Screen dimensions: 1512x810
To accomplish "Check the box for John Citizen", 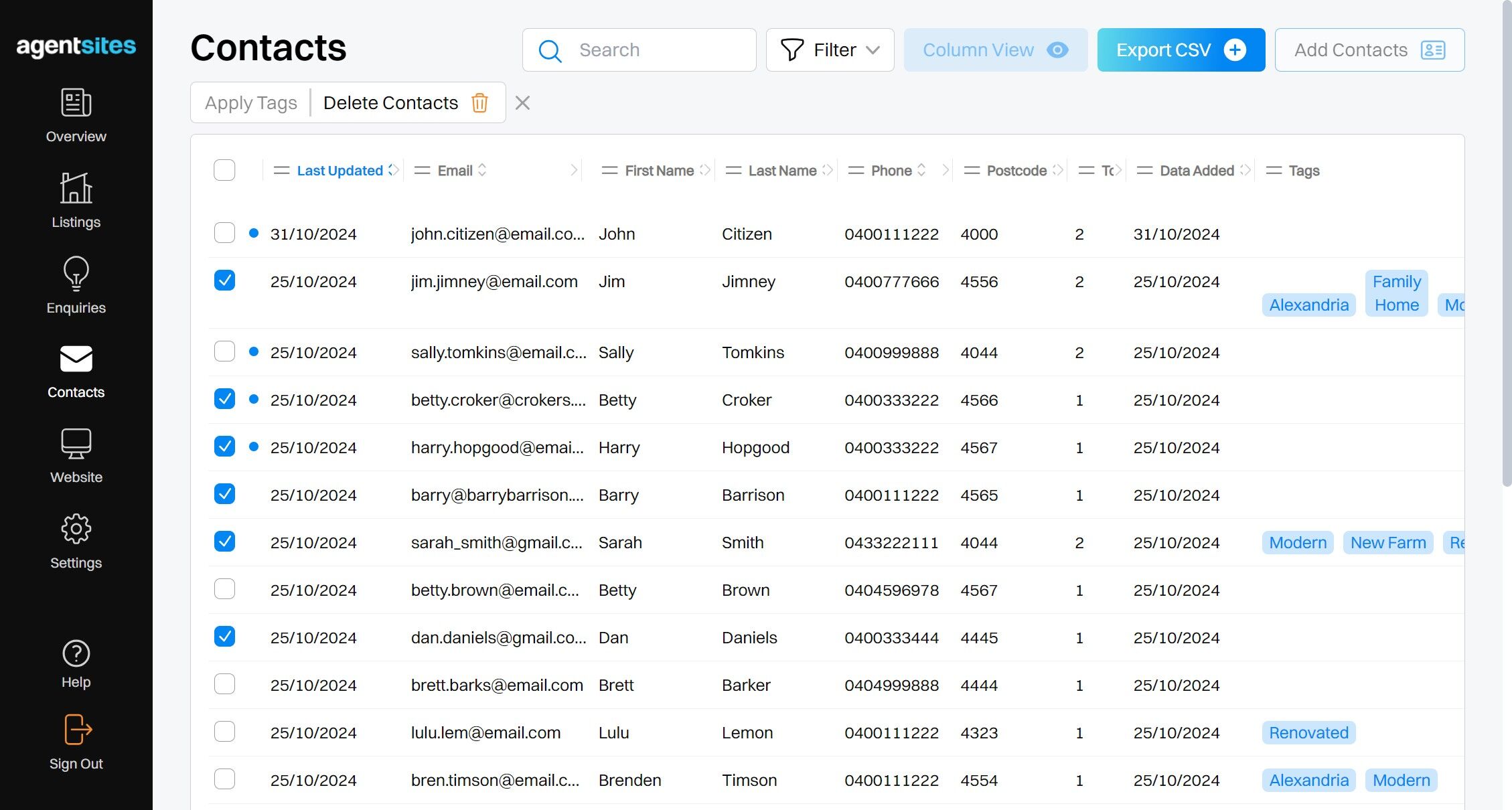I will (224, 233).
